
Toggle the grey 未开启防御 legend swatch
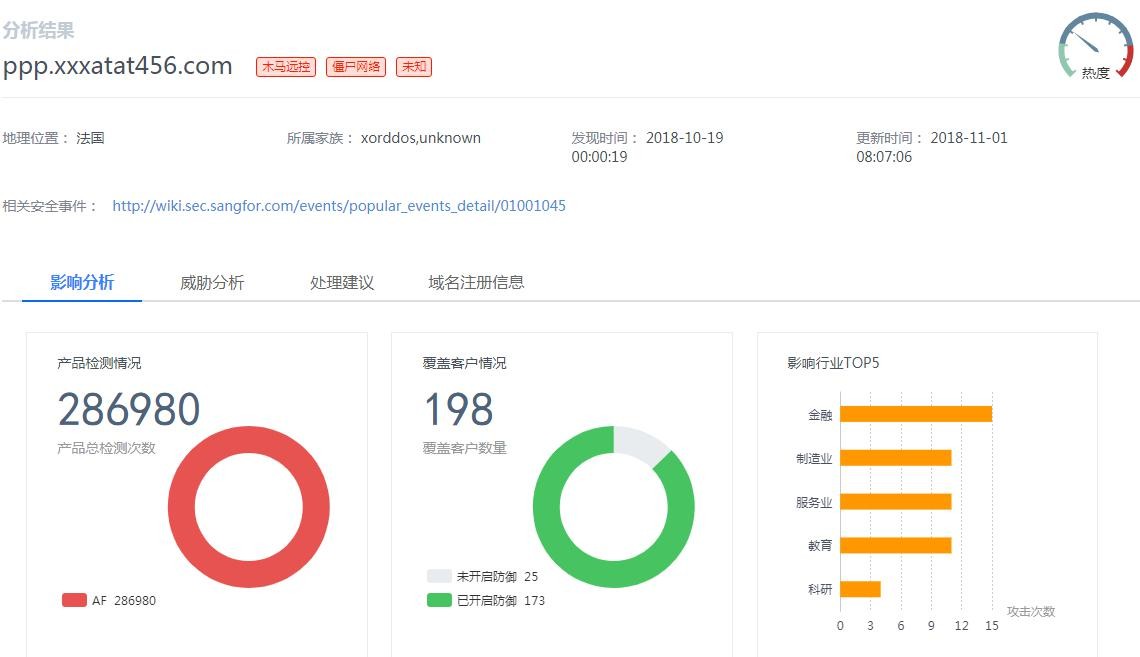(439, 576)
